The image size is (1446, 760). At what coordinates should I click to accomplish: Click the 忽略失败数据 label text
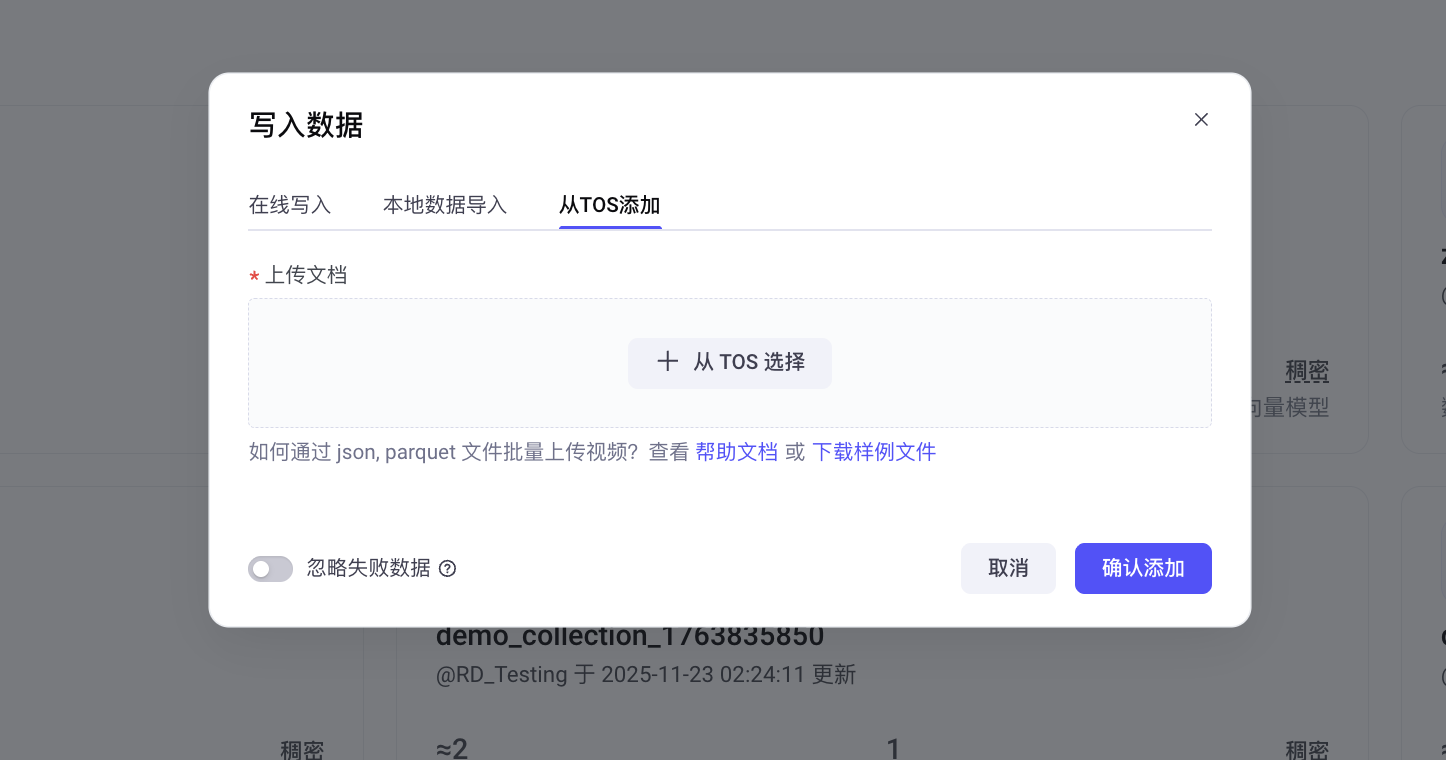pyautogui.click(x=369, y=568)
